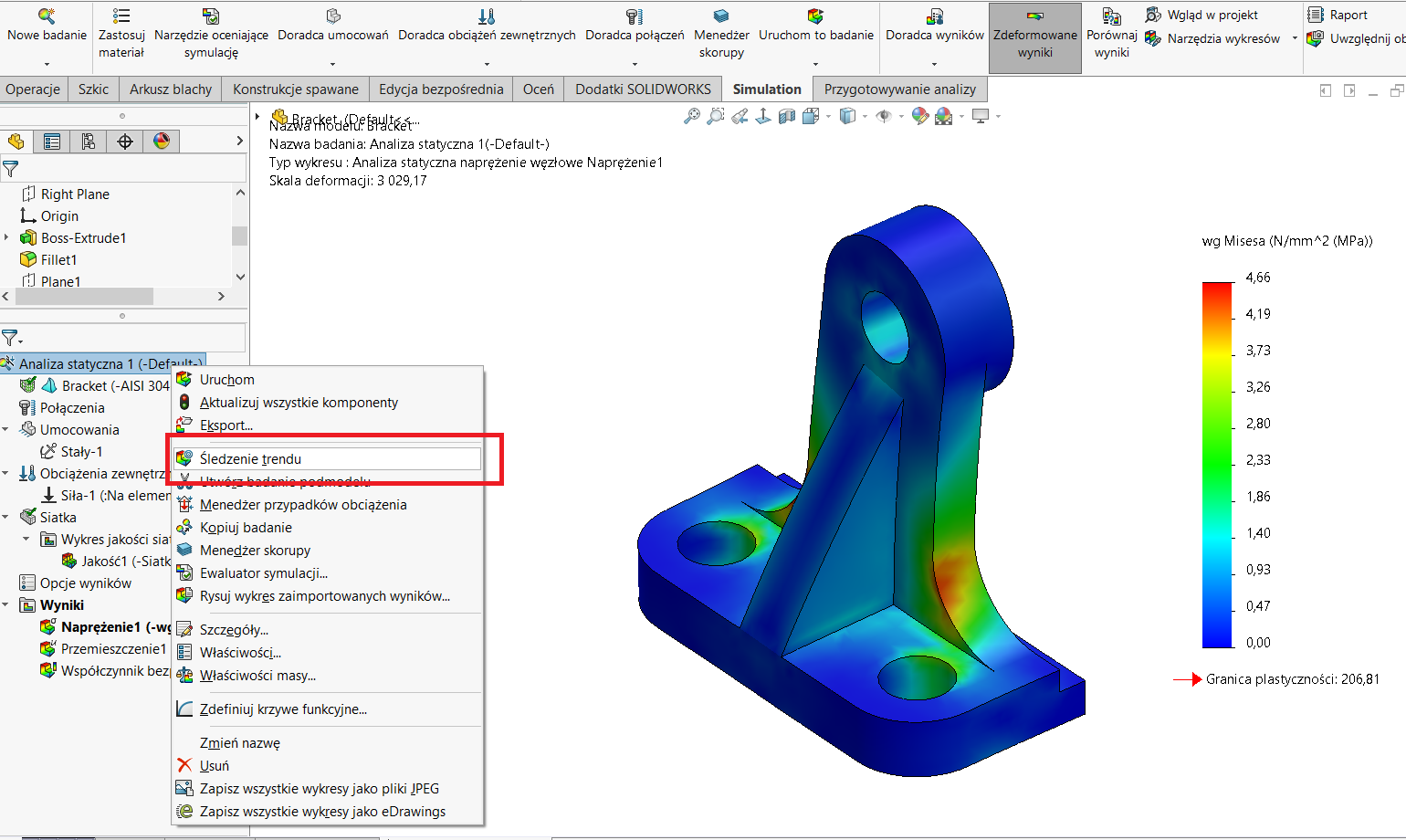Image resolution: width=1406 pixels, height=840 pixels.
Task: Open dropdown arrow under Doradca wyników
Action: (x=935, y=64)
